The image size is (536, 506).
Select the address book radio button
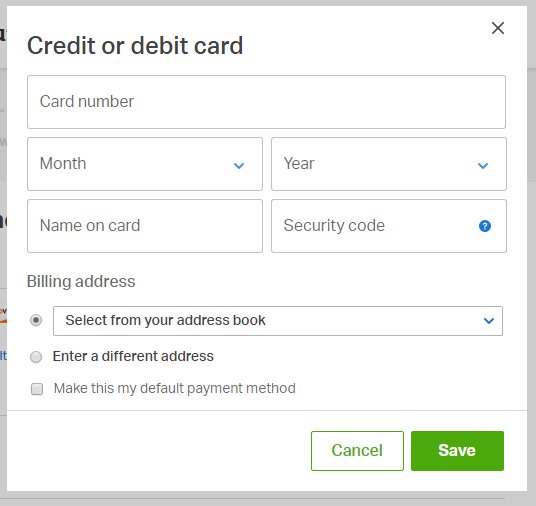(x=36, y=320)
